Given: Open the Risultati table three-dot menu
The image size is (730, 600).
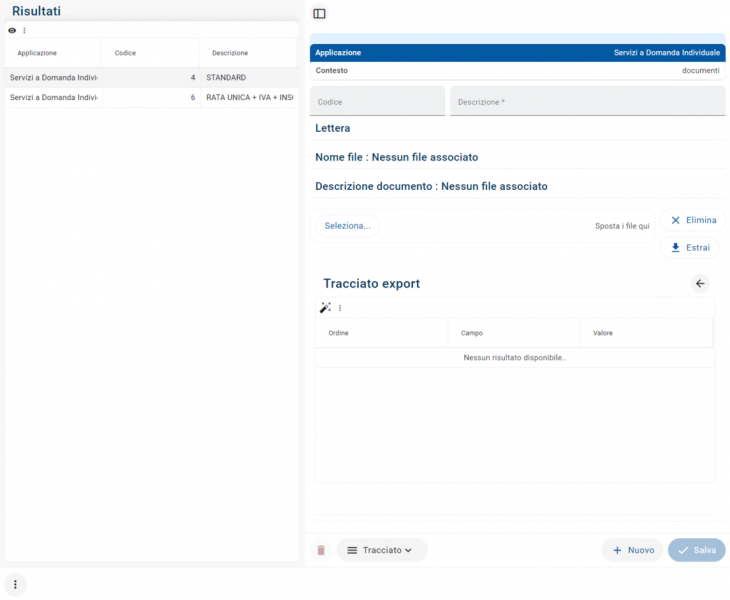Looking at the screenshot, I should pyautogui.click(x=25, y=31).
